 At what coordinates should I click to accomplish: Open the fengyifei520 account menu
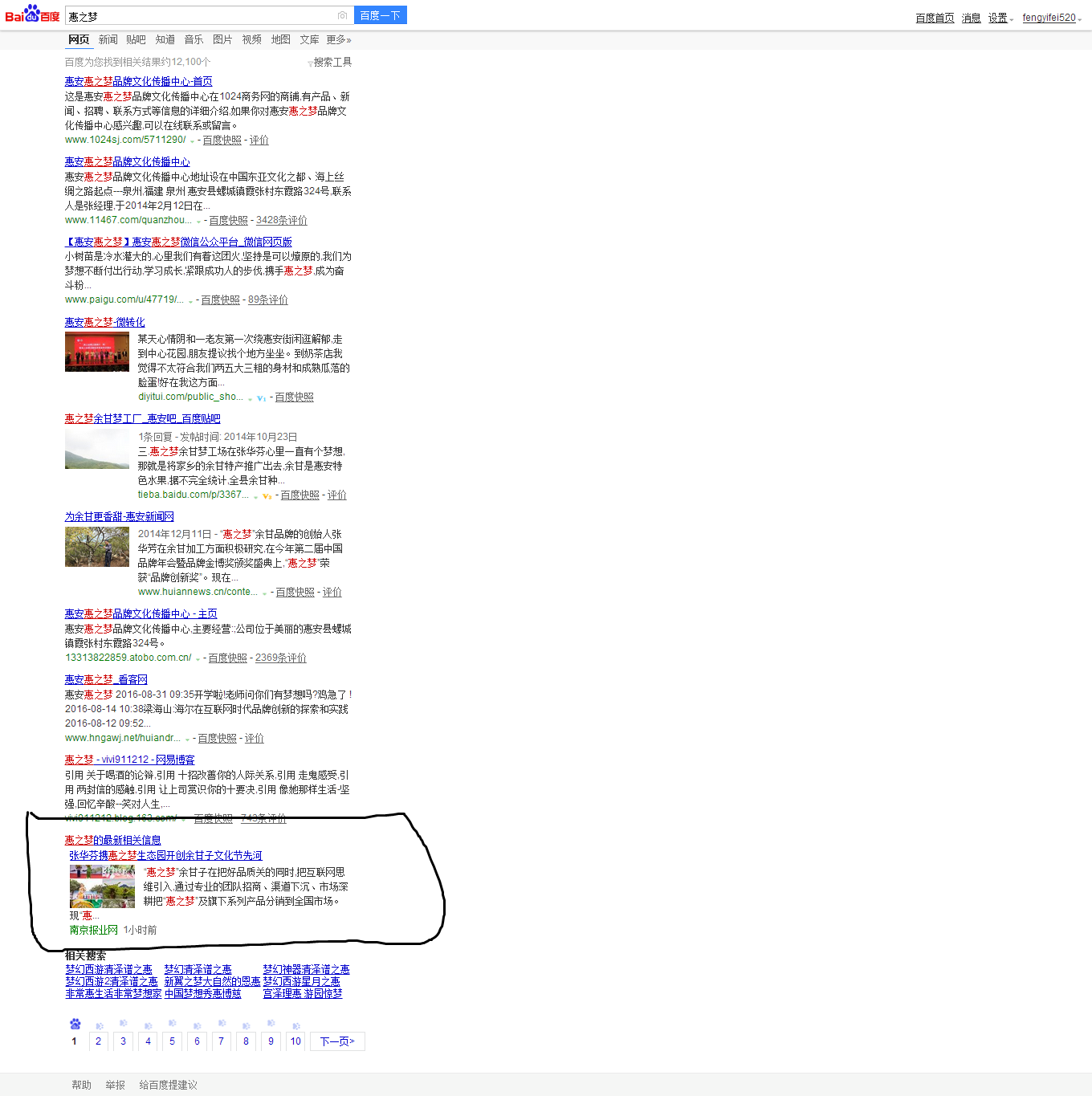pos(1052,18)
